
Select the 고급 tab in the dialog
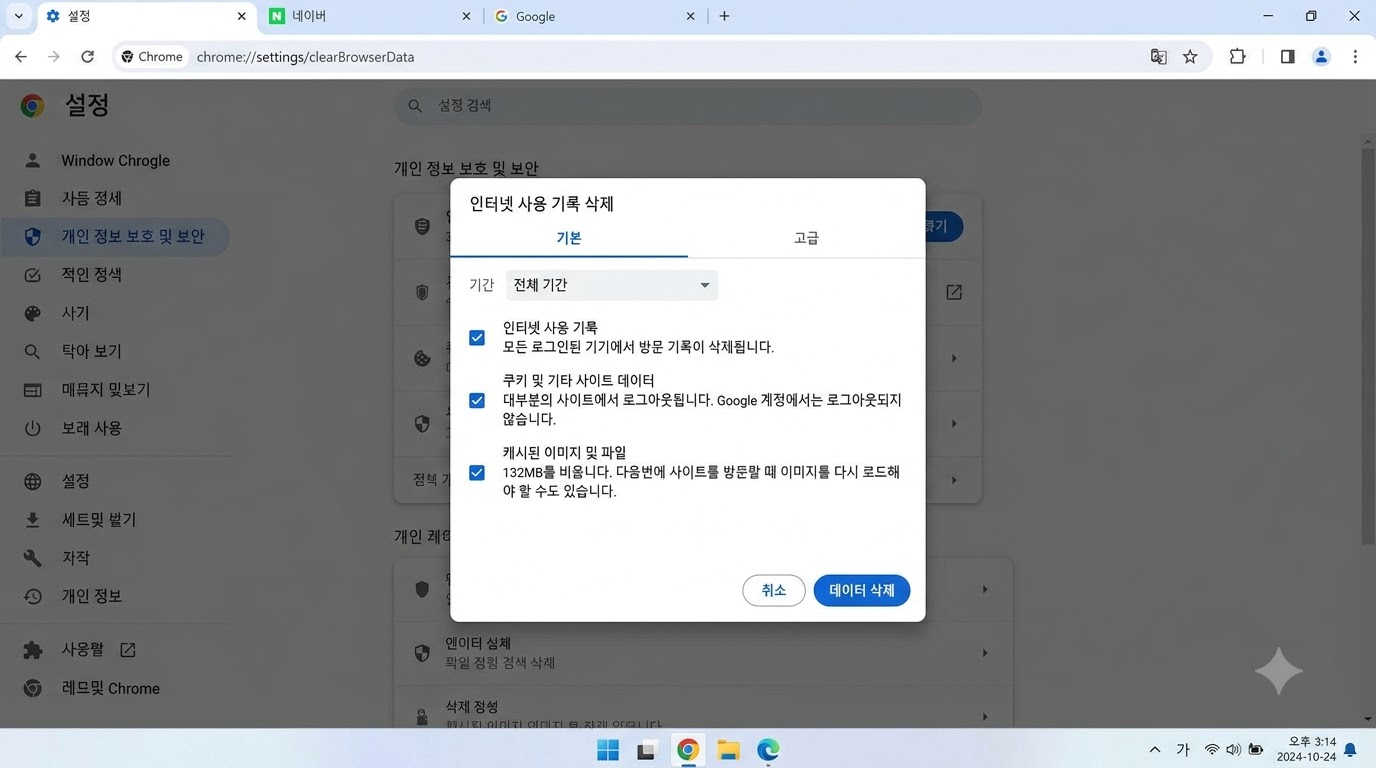pos(806,238)
